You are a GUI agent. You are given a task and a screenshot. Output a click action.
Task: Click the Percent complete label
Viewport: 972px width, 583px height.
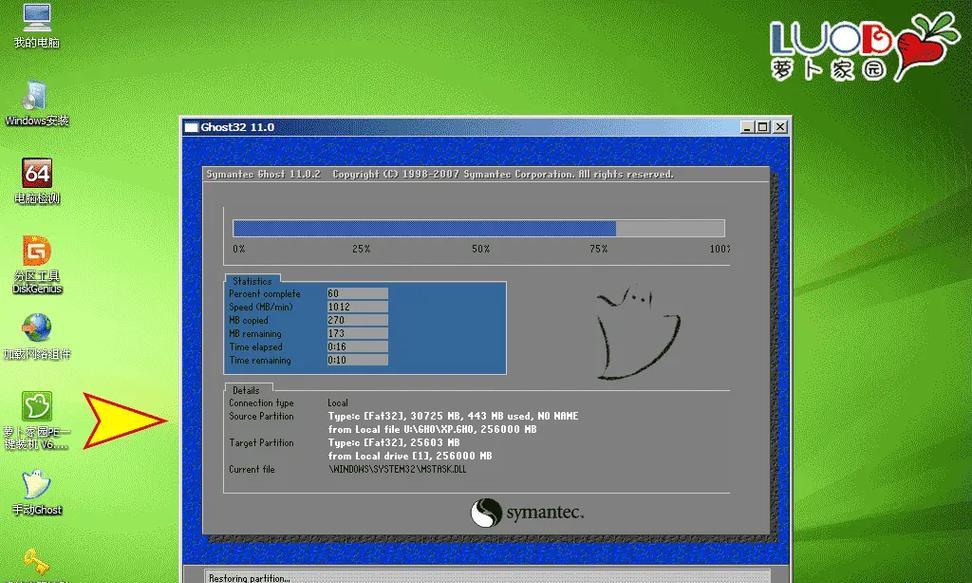(265, 294)
